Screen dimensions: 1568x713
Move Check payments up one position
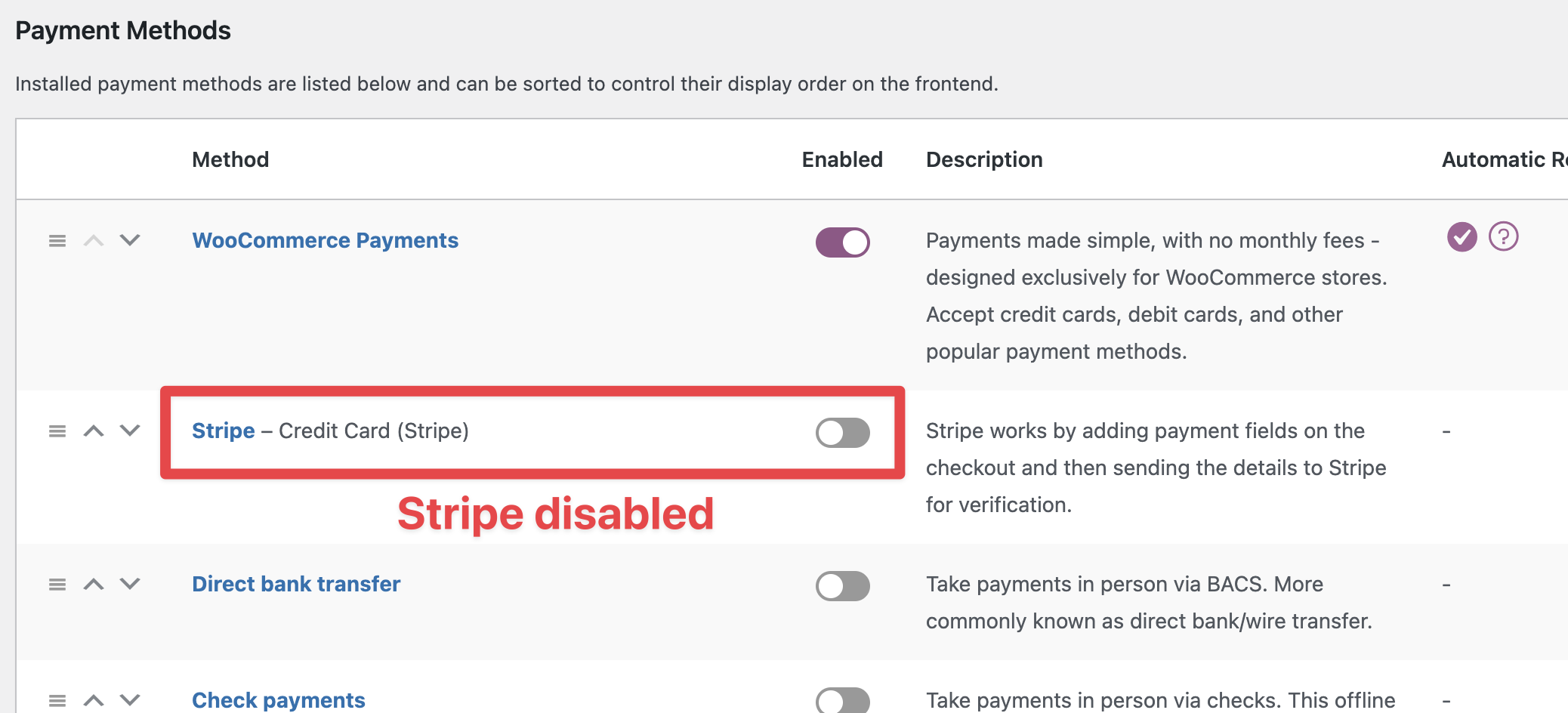pos(94,701)
